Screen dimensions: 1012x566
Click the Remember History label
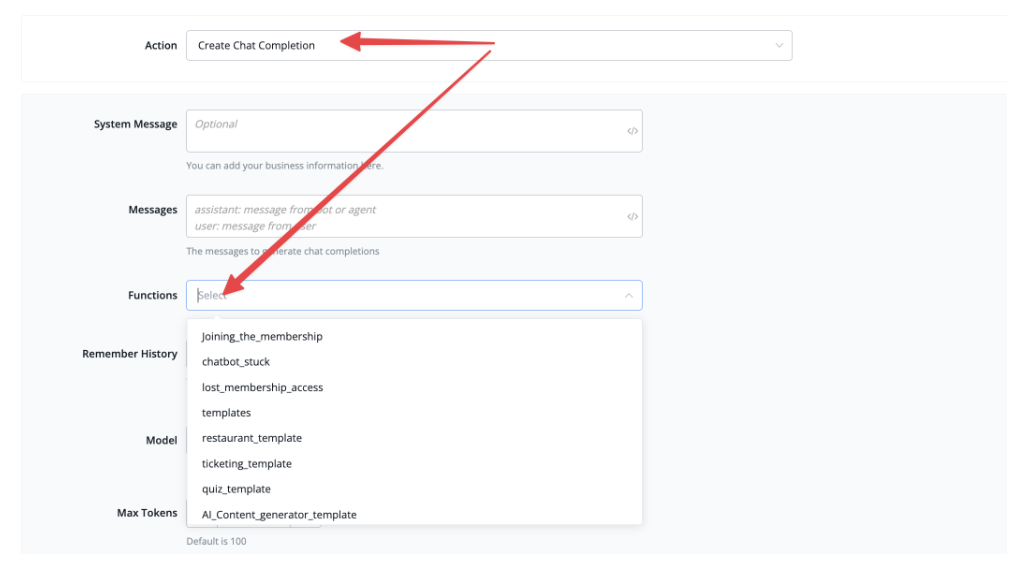[x=130, y=354]
